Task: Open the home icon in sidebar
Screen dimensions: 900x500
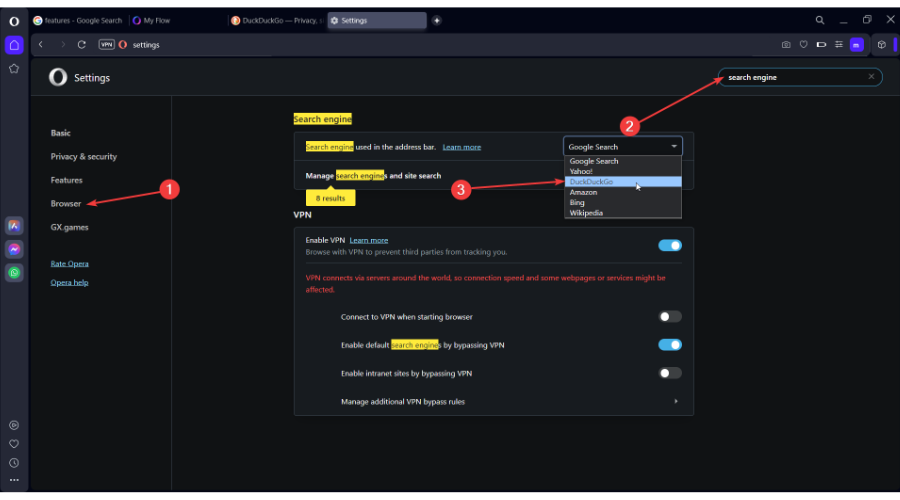Action: click(x=14, y=45)
